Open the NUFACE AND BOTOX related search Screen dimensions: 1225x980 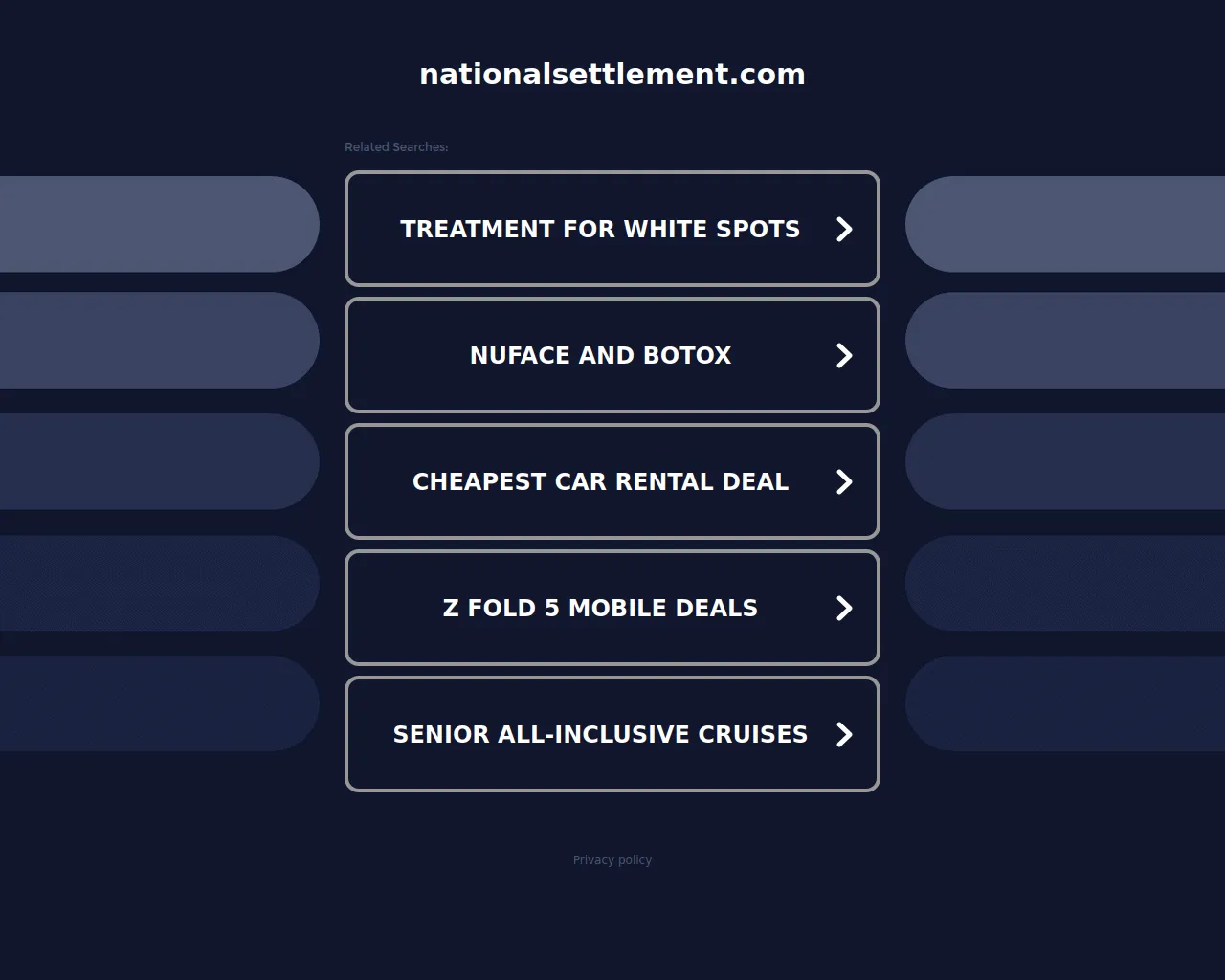pyautogui.click(x=600, y=356)
